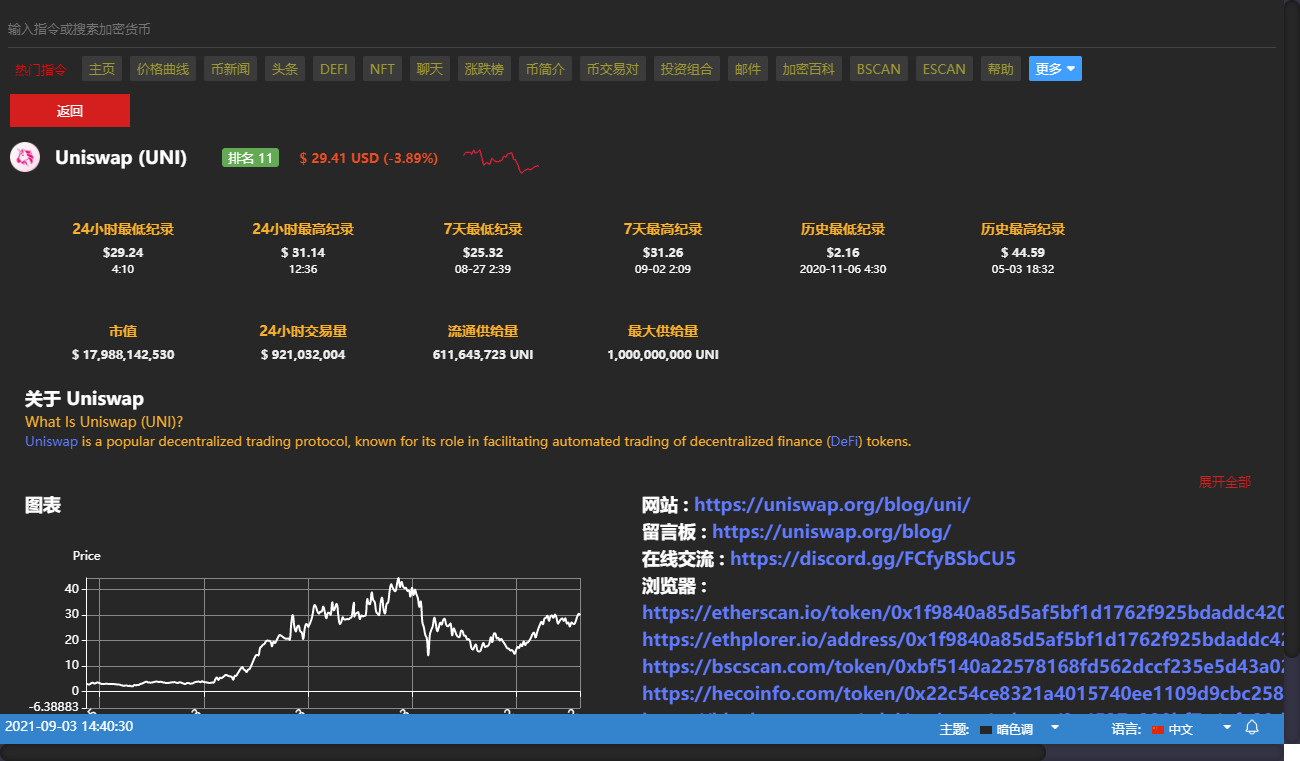Click the 24h low value $29.24
The image size is (1300, 761).
click(x=123, y=253)
